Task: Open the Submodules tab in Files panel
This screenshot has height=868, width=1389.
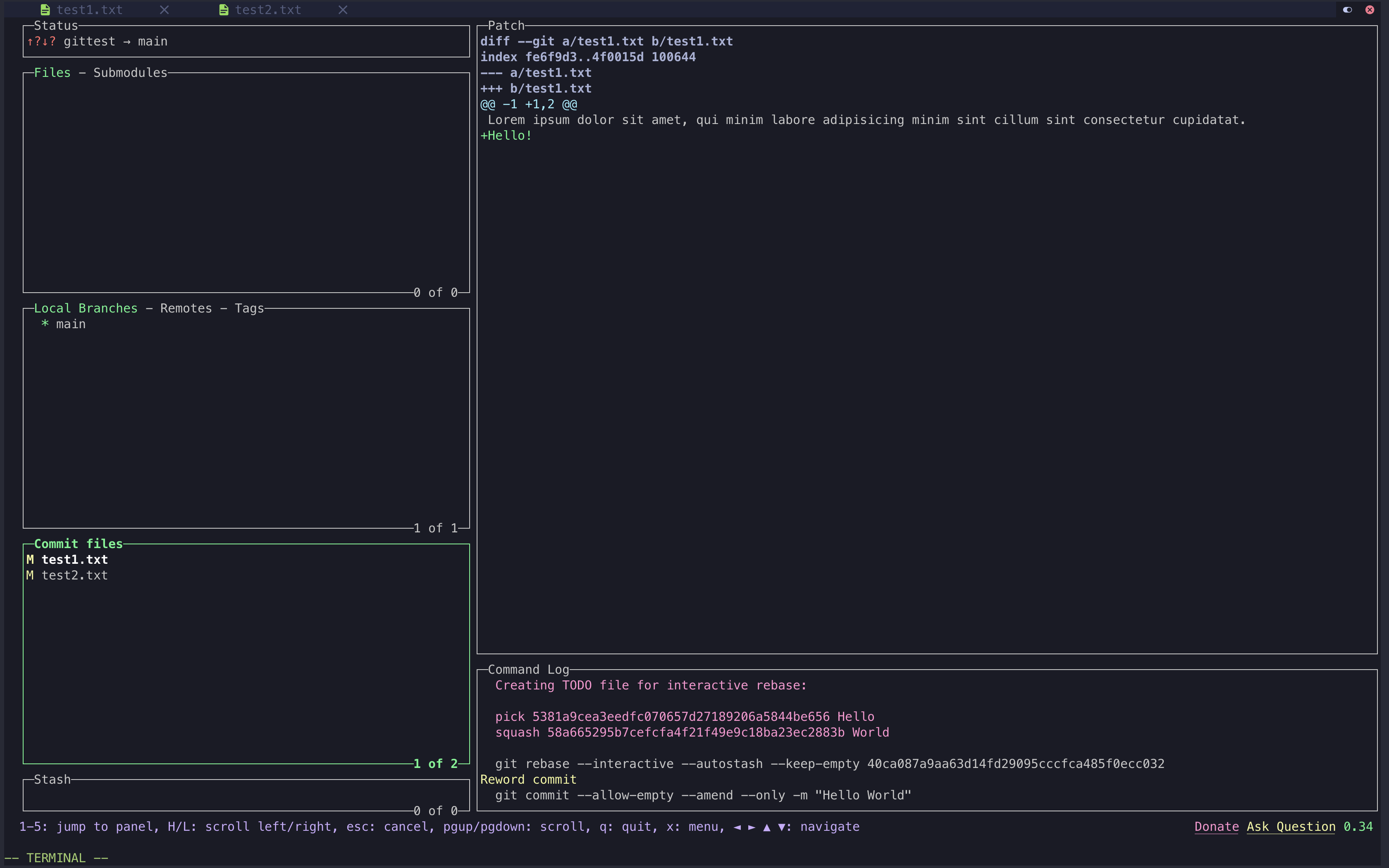Action: (130, 73)
